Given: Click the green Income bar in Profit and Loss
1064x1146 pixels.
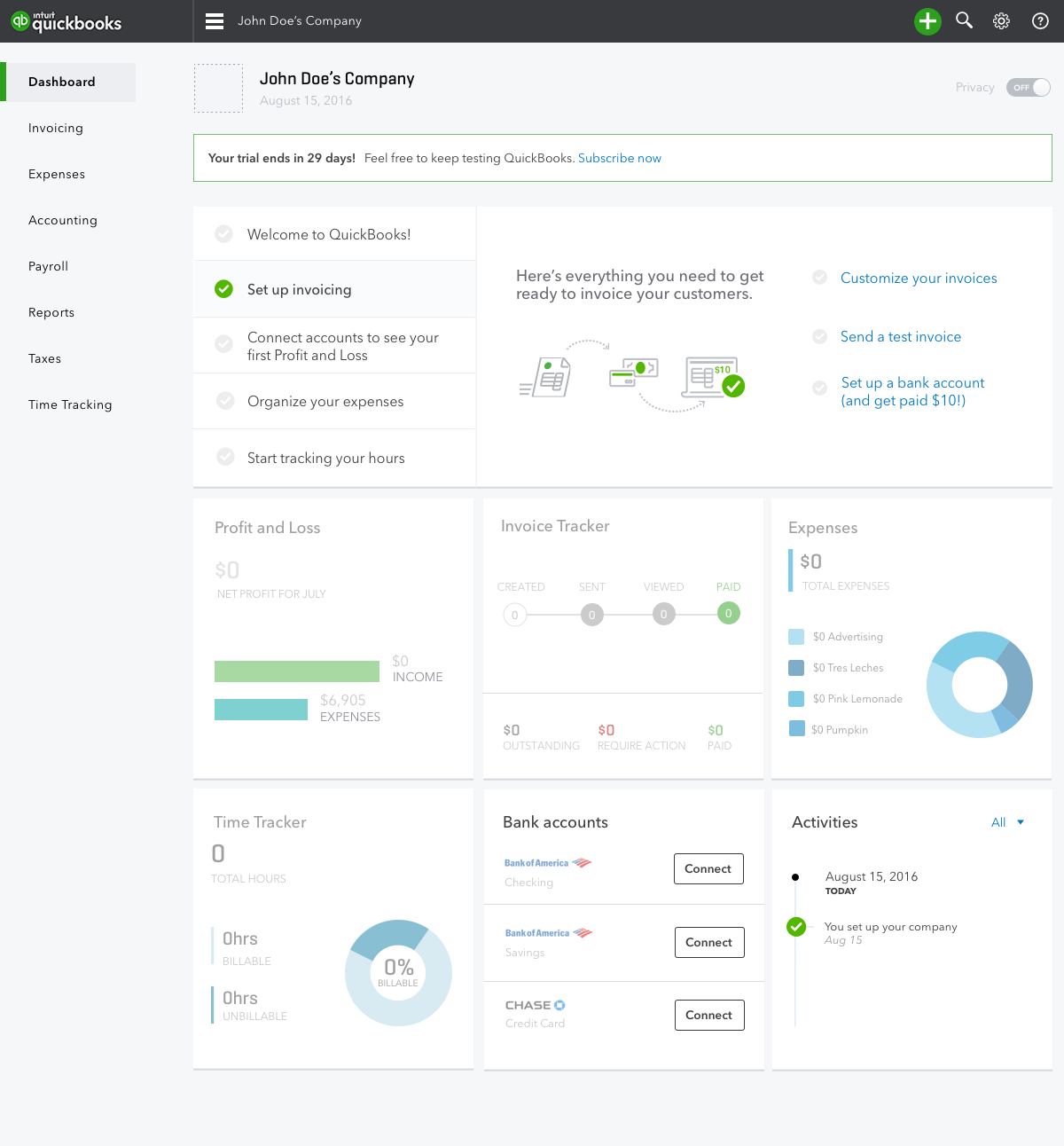Looking at the screenshot, I should pos(297,671).
